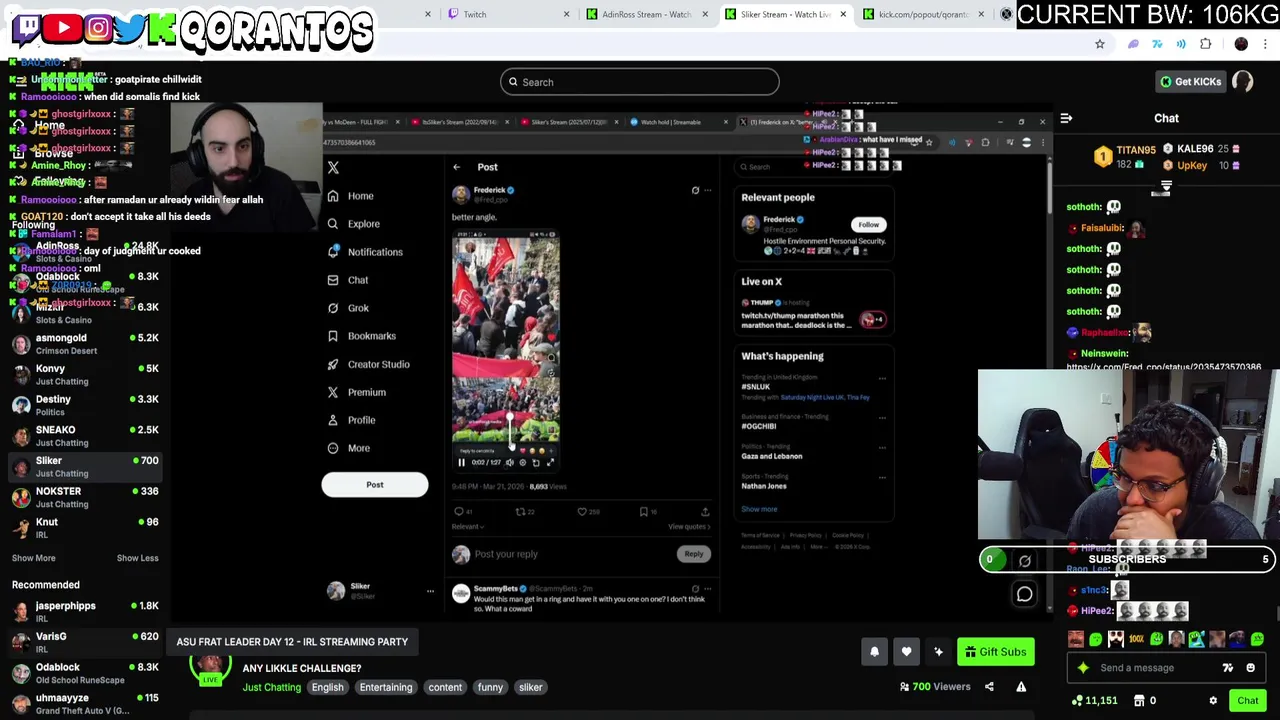Click the share icon under the post
1280x720 pixels.
coord(705,512)
